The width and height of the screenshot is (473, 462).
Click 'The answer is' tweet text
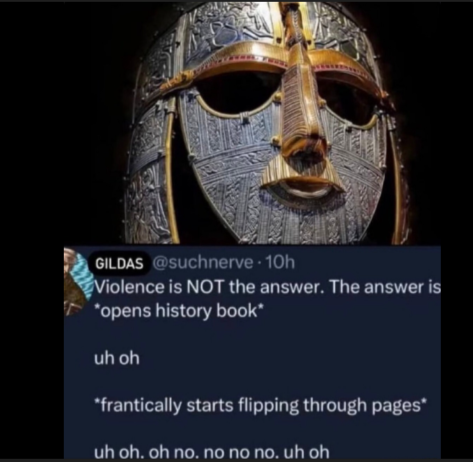(385, 287)
